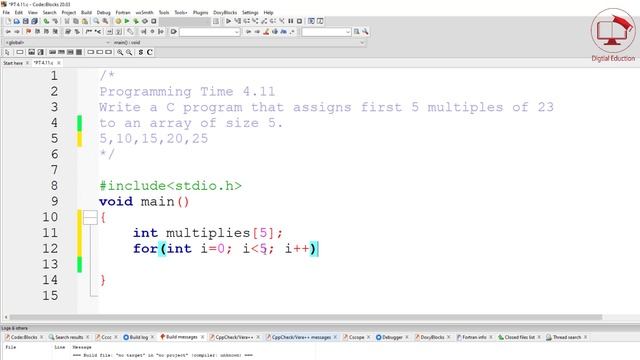
Task: Switch to the Thread search tab
Action: [567, 337]
